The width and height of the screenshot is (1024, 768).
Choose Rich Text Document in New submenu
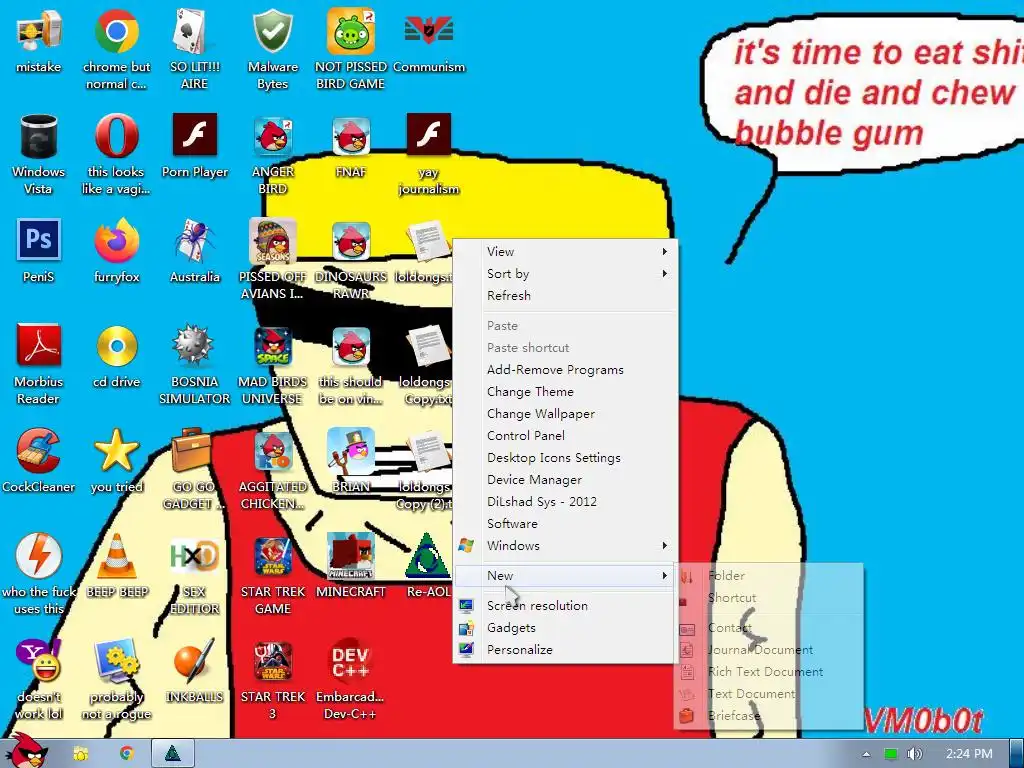769,671
